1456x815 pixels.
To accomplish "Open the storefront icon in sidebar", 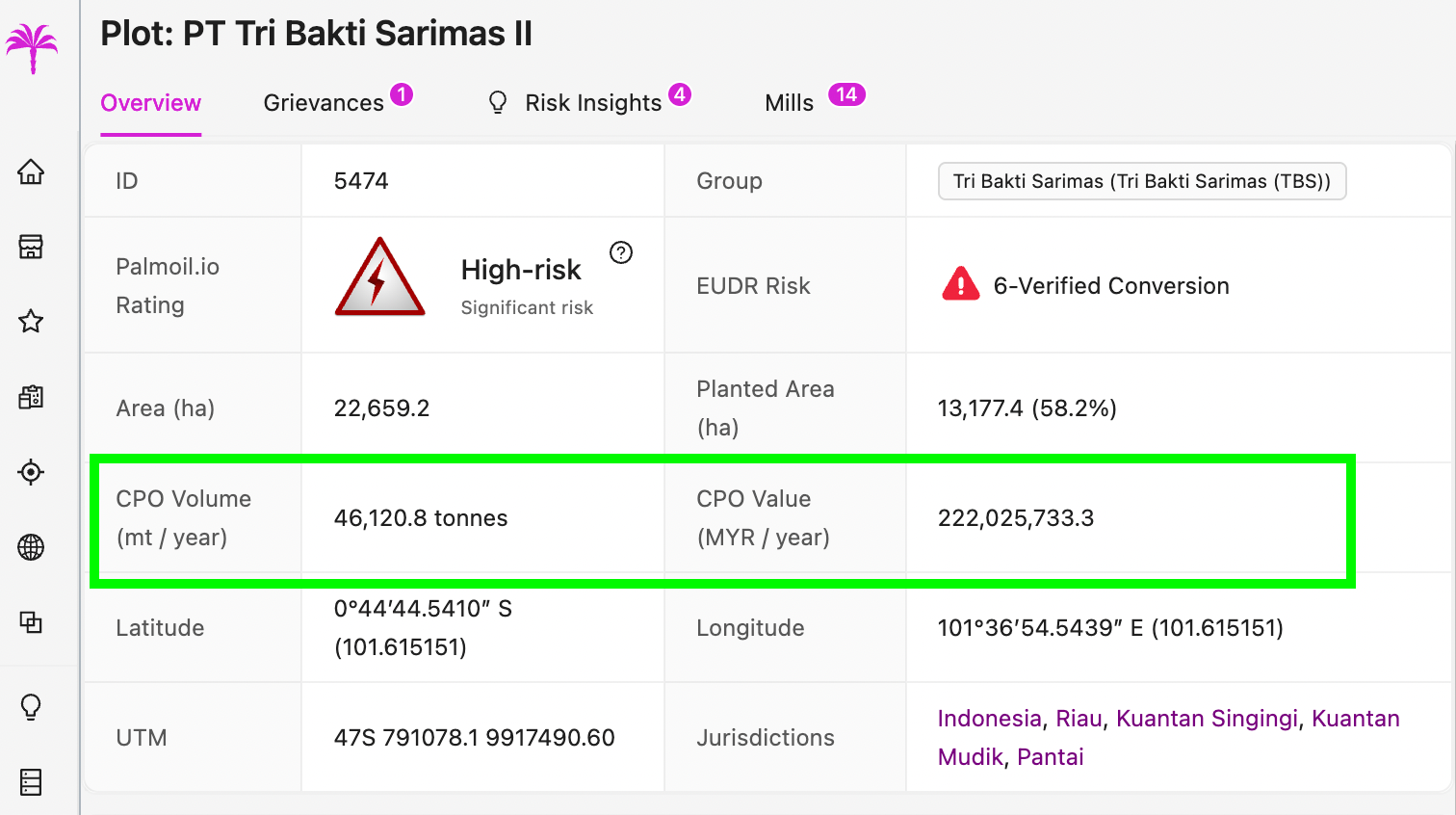I will tap(31, 247).
